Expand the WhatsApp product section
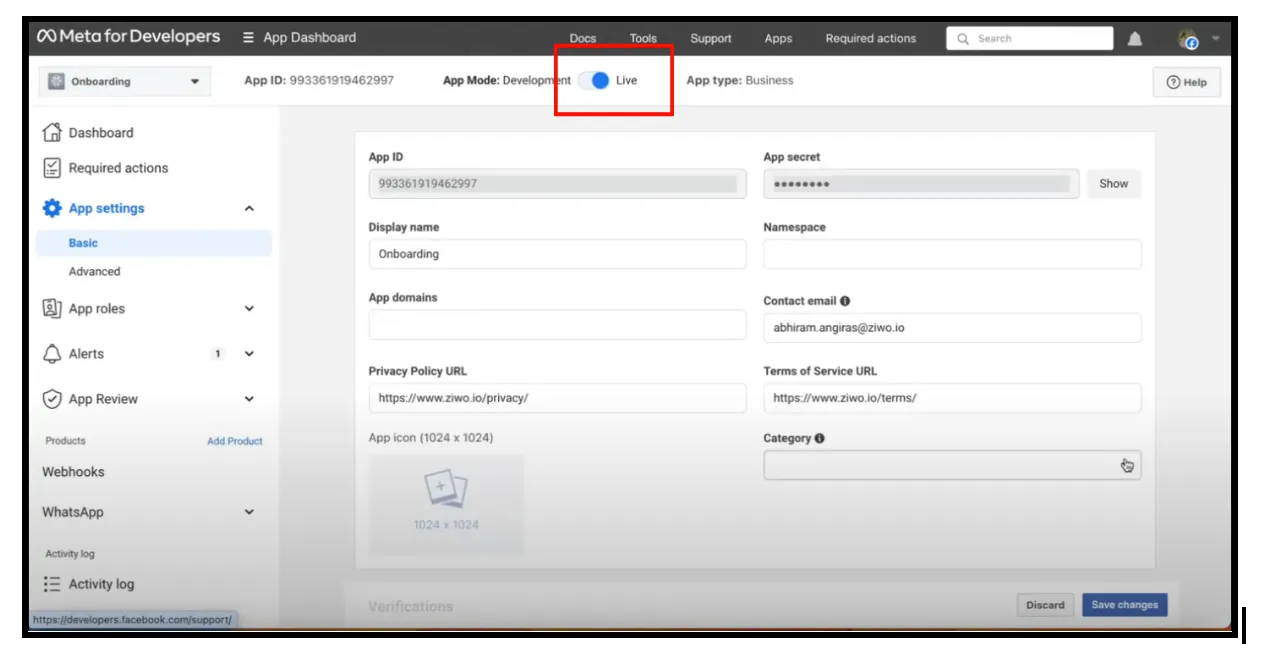 click(x=249, y=512)
